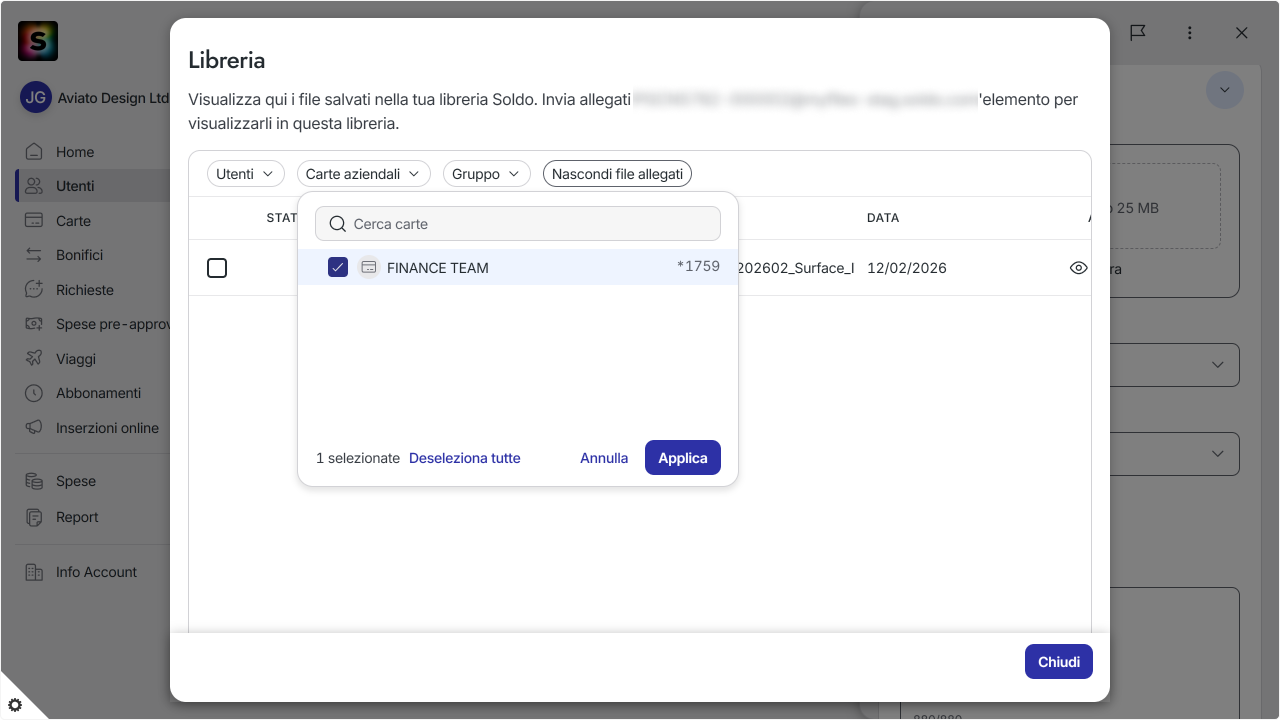Screen dimensions: 1280x720
Task: Open the Utenti filter dropdown
Action: [246, 174]
